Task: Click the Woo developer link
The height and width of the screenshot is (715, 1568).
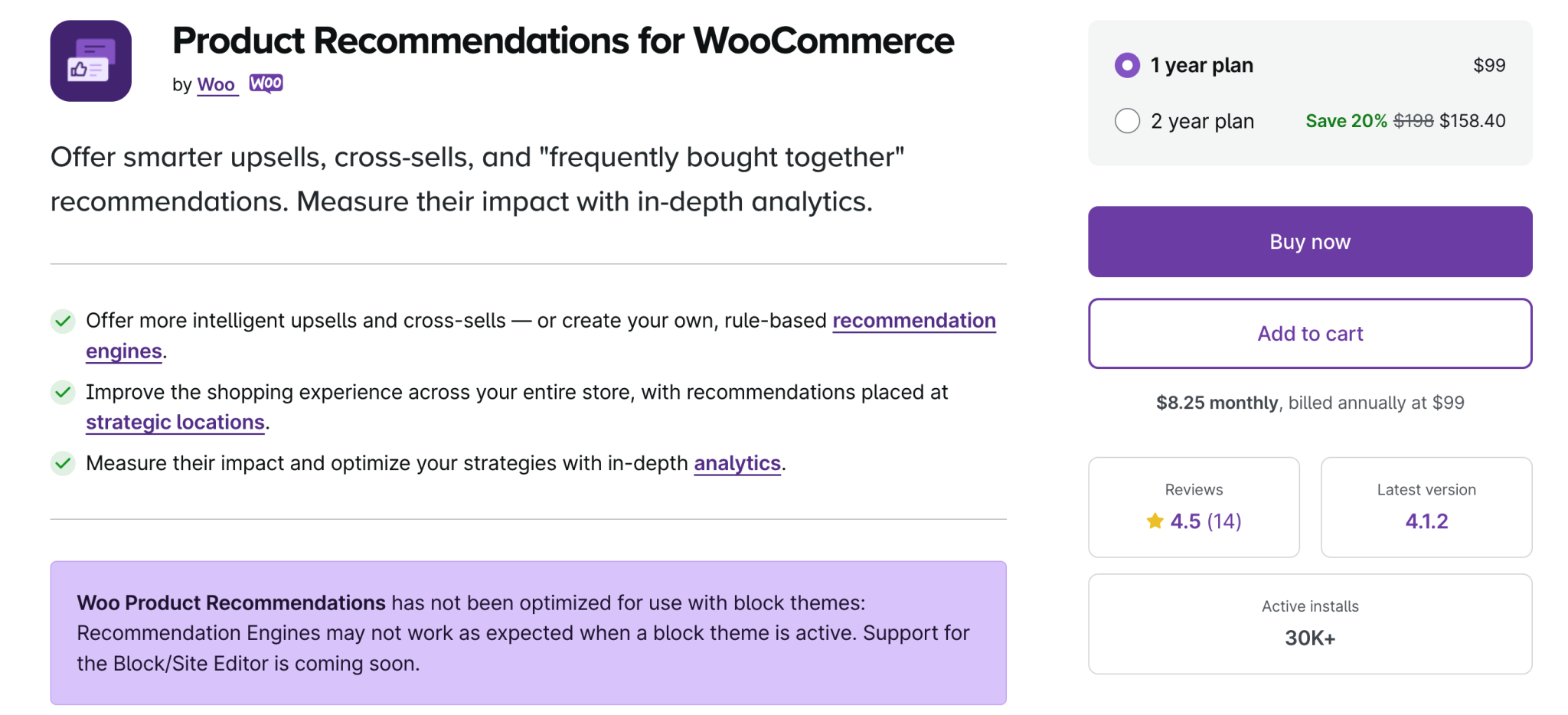Action: click(x=217, y=85)
